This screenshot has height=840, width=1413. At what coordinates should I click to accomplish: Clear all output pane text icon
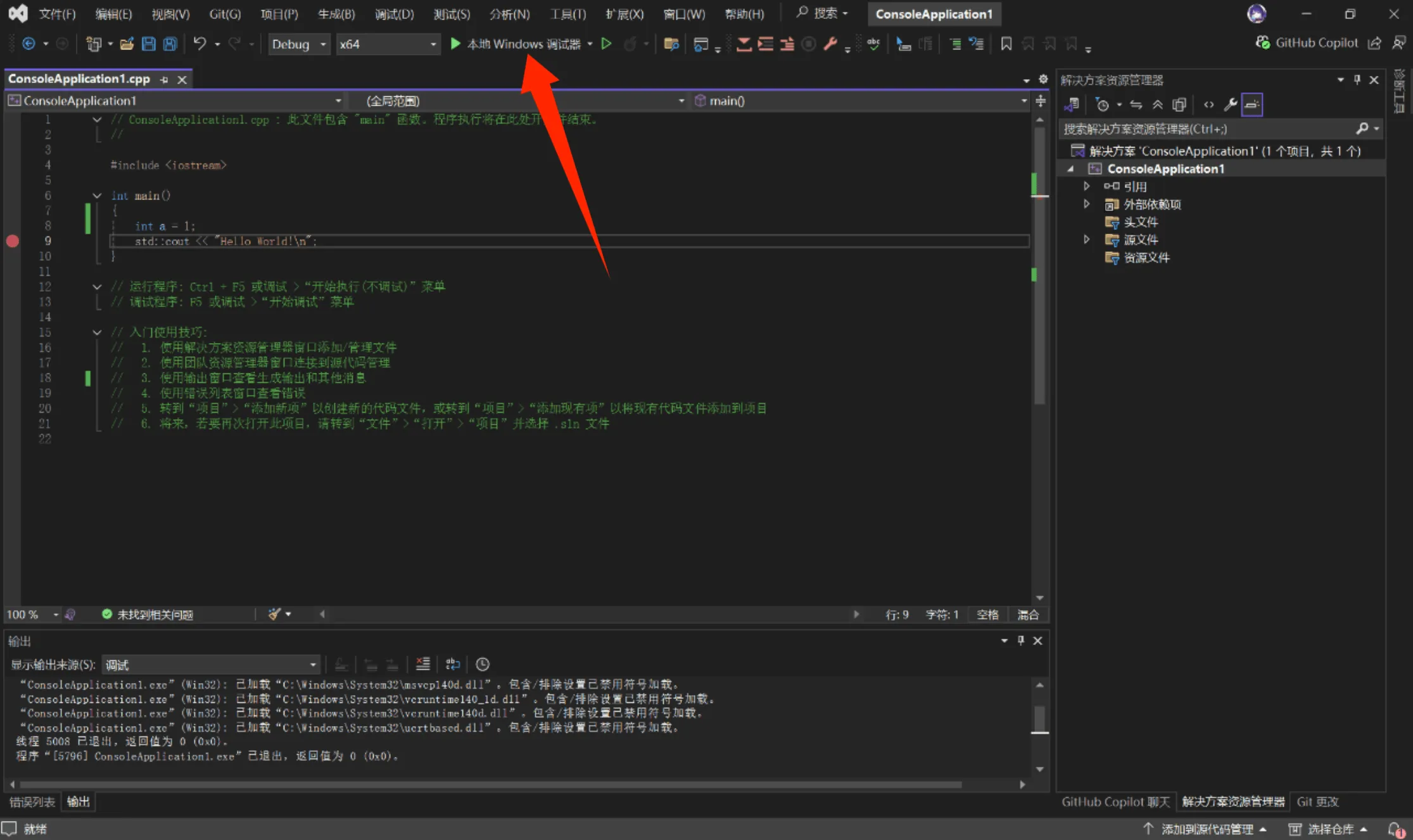[x=422, y=664]
